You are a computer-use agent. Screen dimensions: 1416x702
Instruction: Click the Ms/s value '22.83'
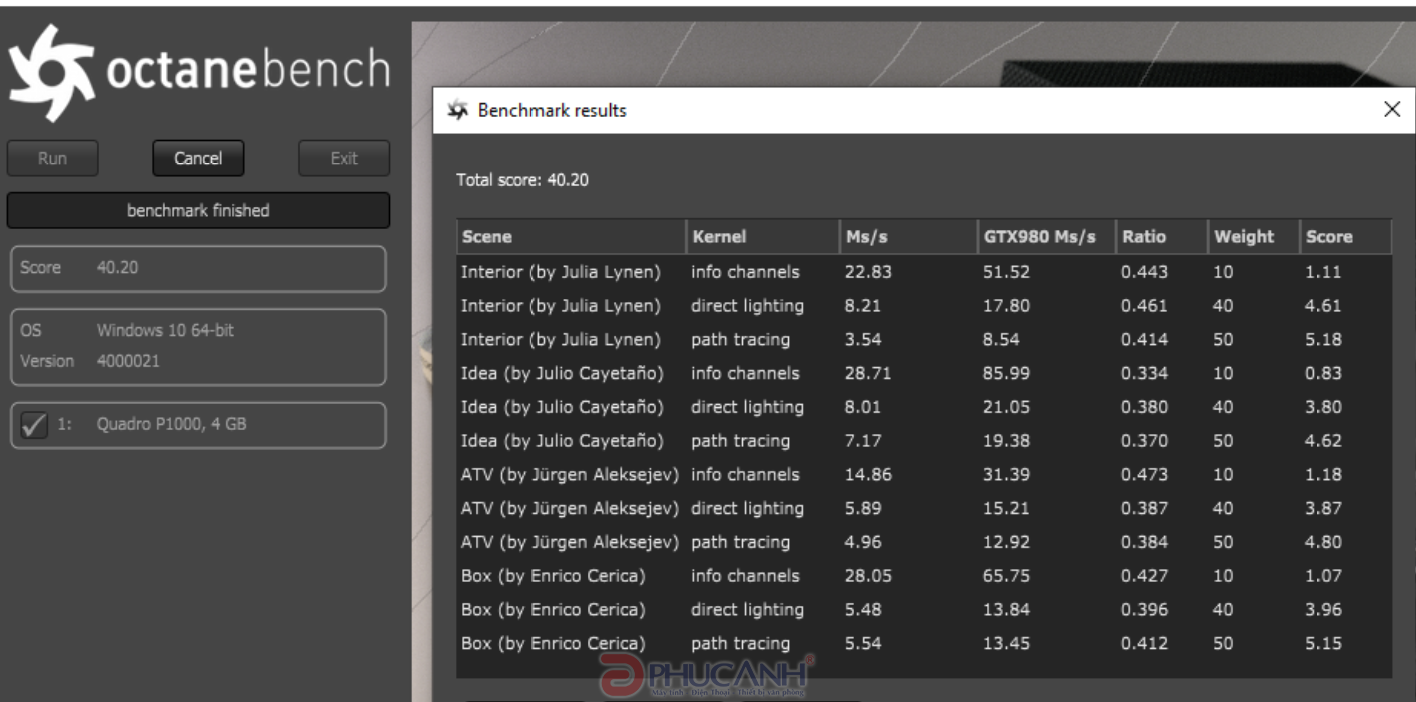tap(868, 272)
